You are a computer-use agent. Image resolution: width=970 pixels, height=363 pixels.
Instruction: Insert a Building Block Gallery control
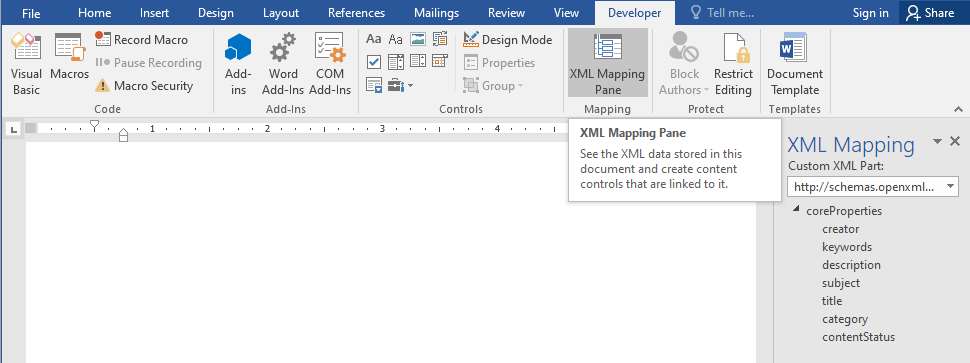click(x=440, y=40)
